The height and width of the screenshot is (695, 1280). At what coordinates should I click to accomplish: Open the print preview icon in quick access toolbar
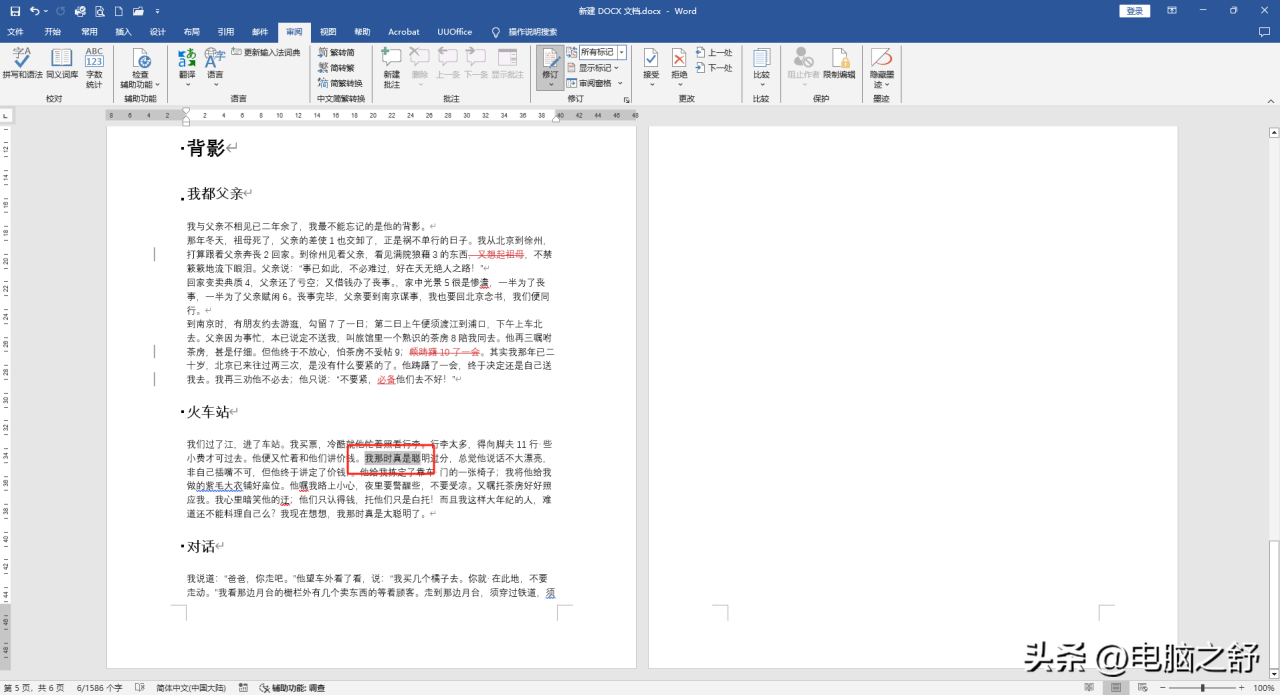point(98,10)
